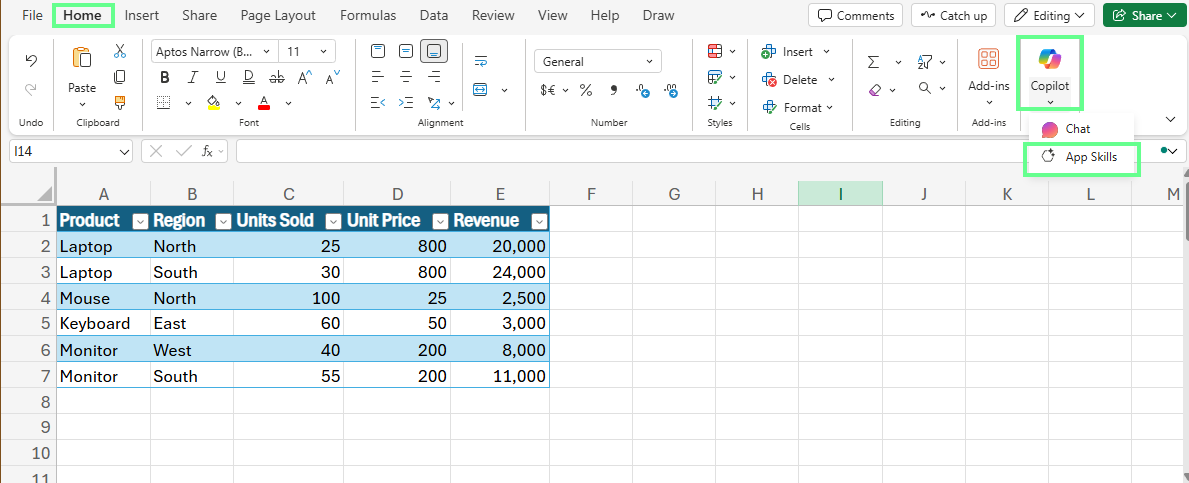Click the Comments button
Viewport: 1189px width, 483px height.
(x=855, y=15)
